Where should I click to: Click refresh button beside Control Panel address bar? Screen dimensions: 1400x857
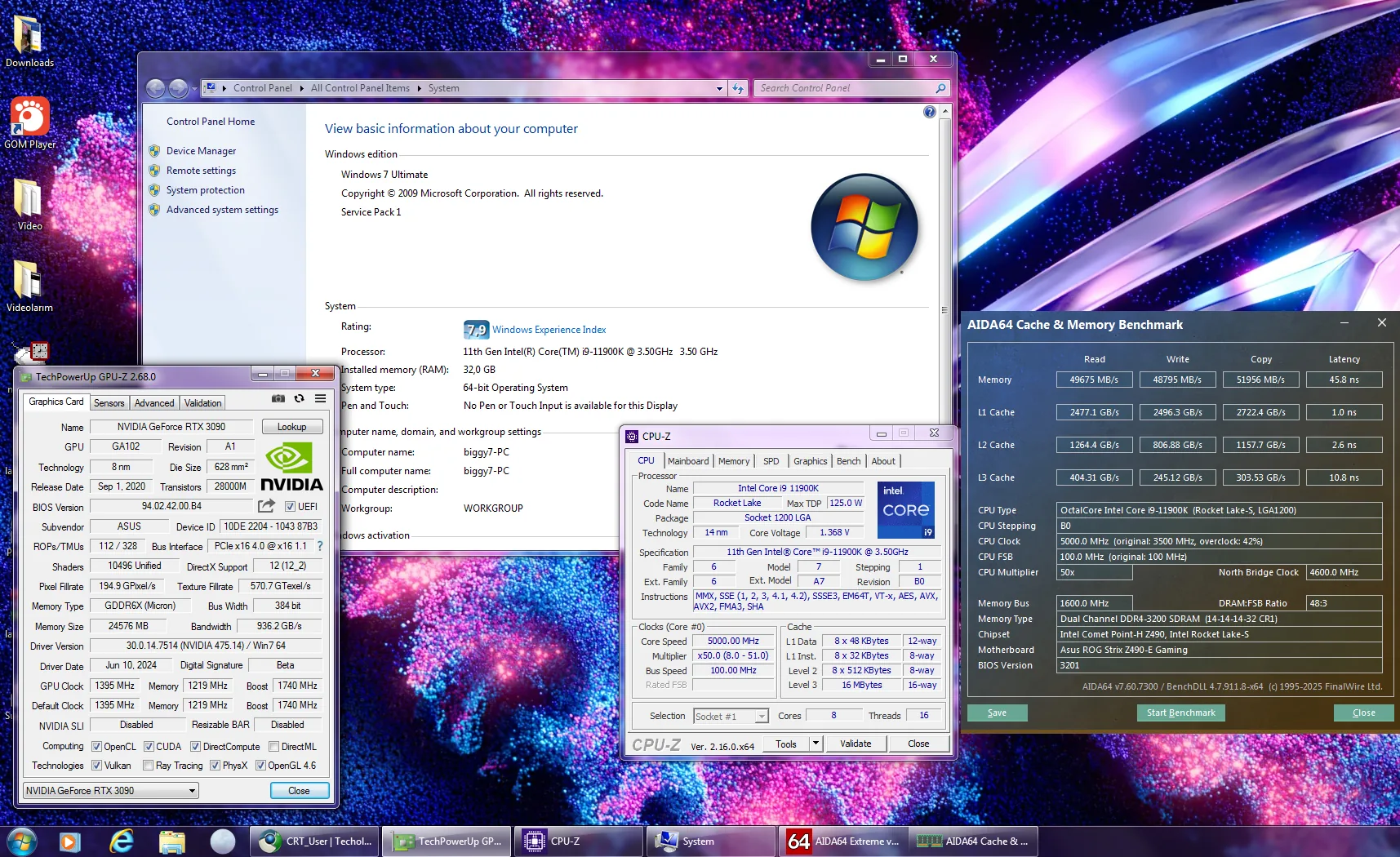click(738, 88)
